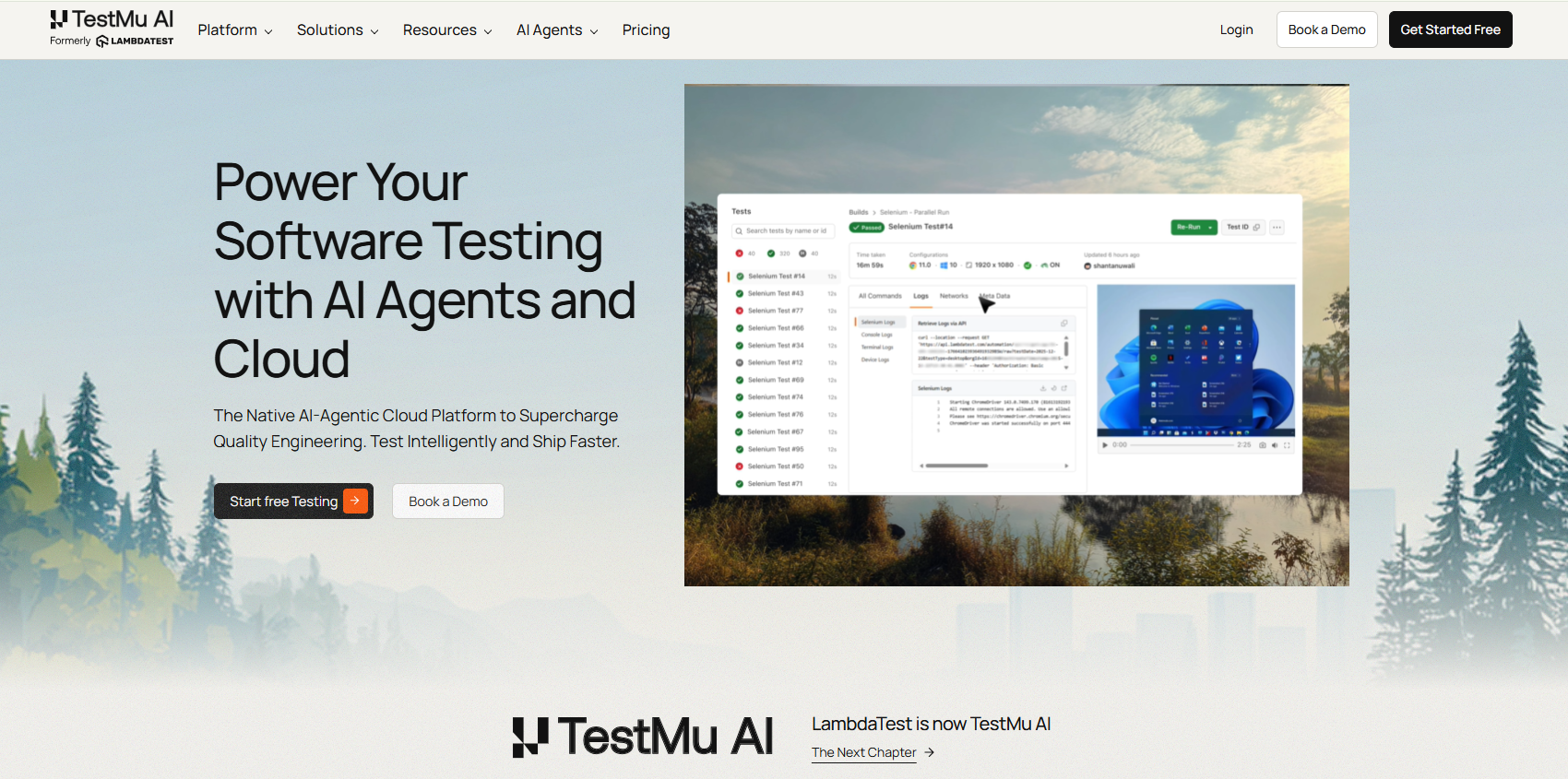Screen dimensions: 1568x779
Task: Click Book a Demo below the headline
Action: point(448,501)
